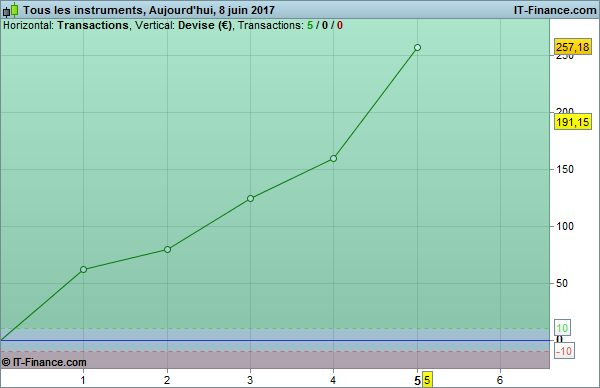Click the '2' tick on horizontal axis
This screenshot has height=388, width=600.
pos(167,380)
